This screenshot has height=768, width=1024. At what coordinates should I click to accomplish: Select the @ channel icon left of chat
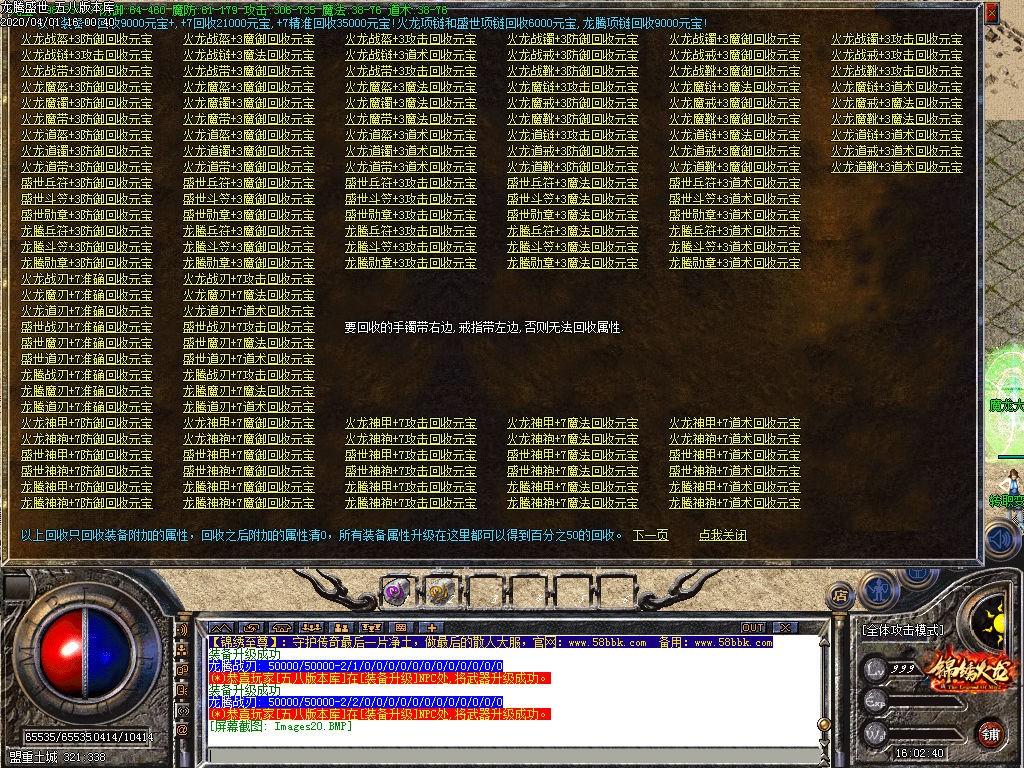(182, 729)
